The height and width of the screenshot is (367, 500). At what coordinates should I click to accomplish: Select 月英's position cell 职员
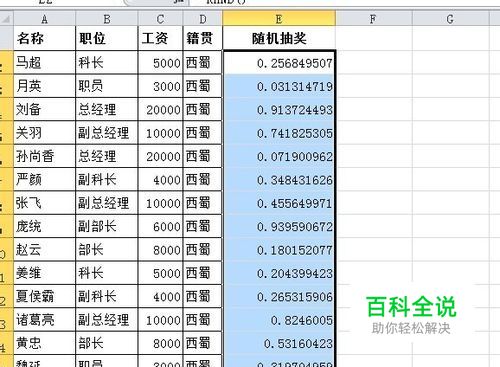tap(107, 86)
